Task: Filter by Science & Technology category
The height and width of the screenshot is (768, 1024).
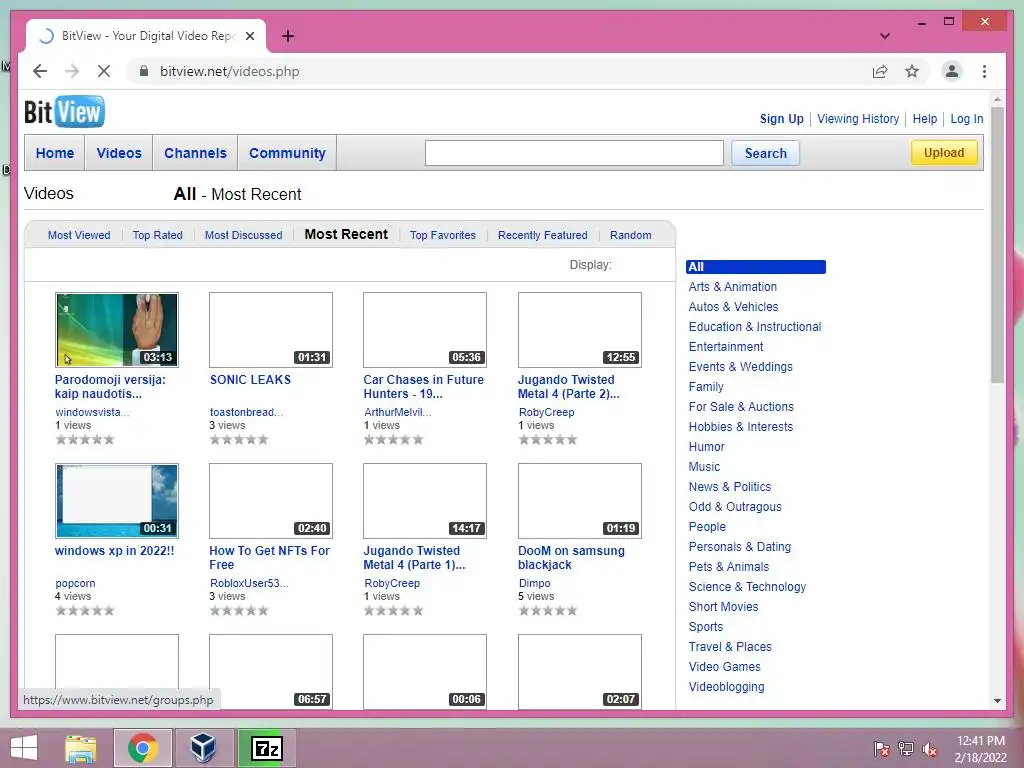Action: pyautogui.click(x=747, y=586)
